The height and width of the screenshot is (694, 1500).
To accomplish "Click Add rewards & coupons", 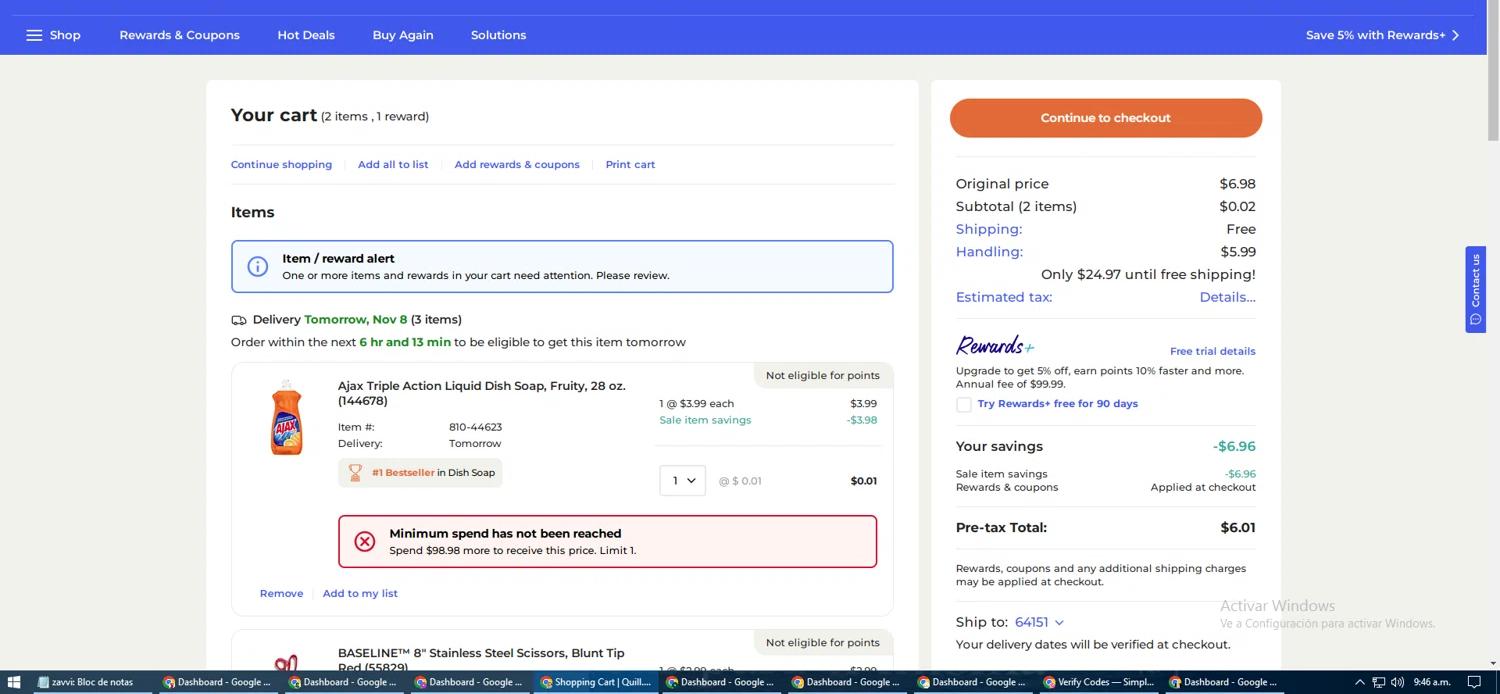I will 517,165.
